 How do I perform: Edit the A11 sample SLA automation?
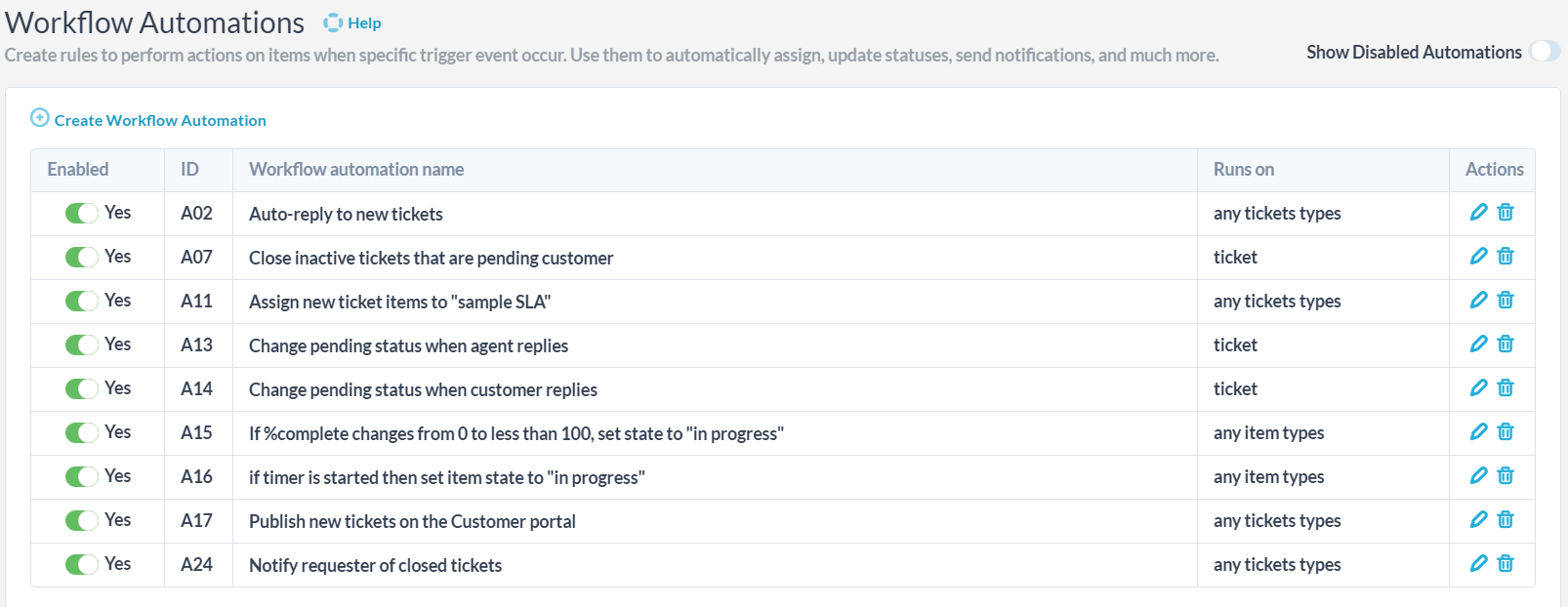1479,300
